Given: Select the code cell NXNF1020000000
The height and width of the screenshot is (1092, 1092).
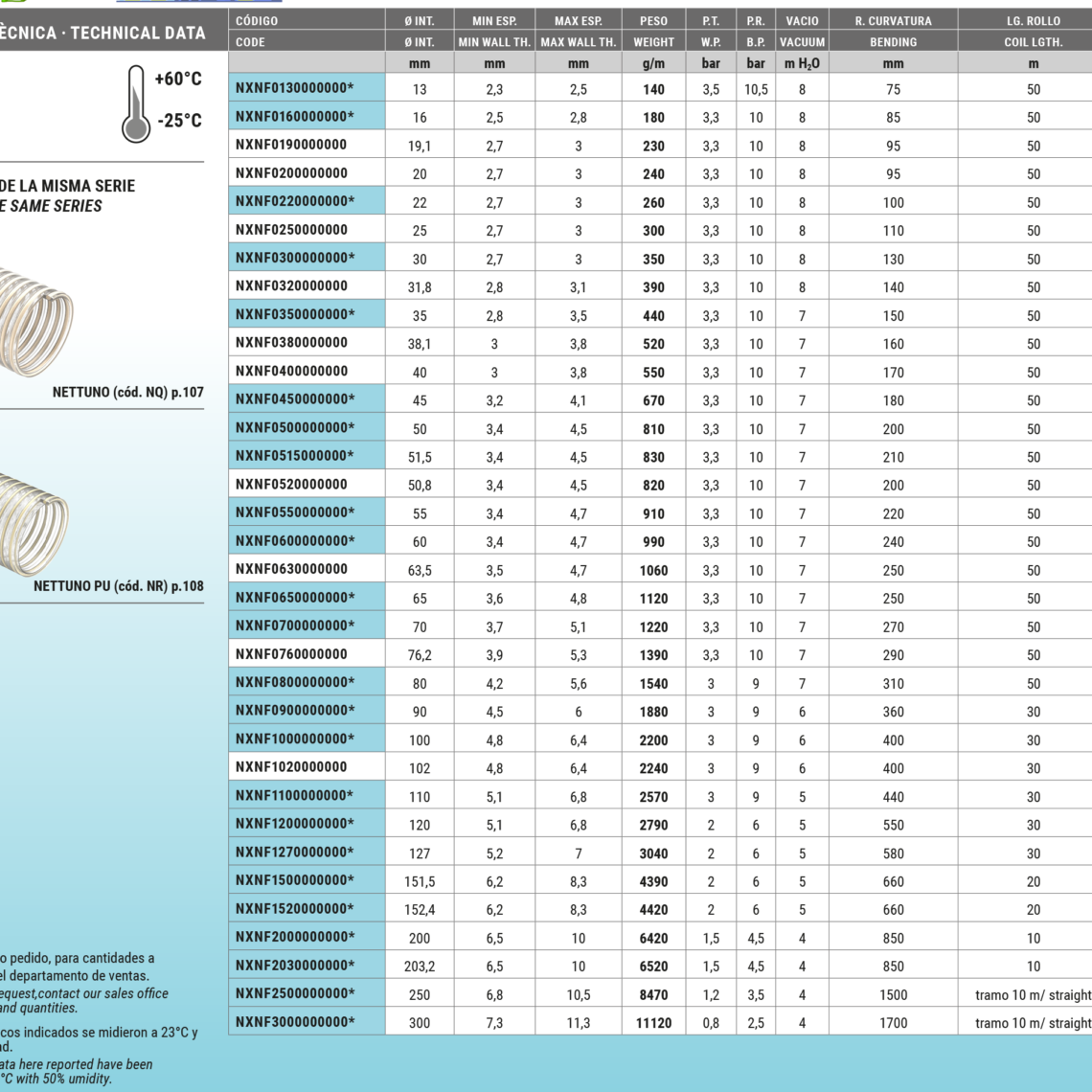Looking at the screenshot, I should point(291,767).
